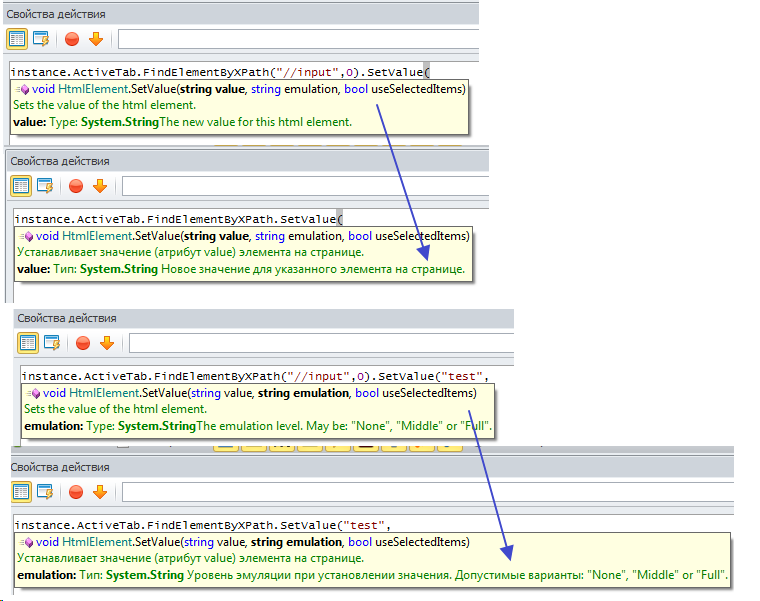
Task: Click the red circle icon in the topmost panel
Action: 72,39
